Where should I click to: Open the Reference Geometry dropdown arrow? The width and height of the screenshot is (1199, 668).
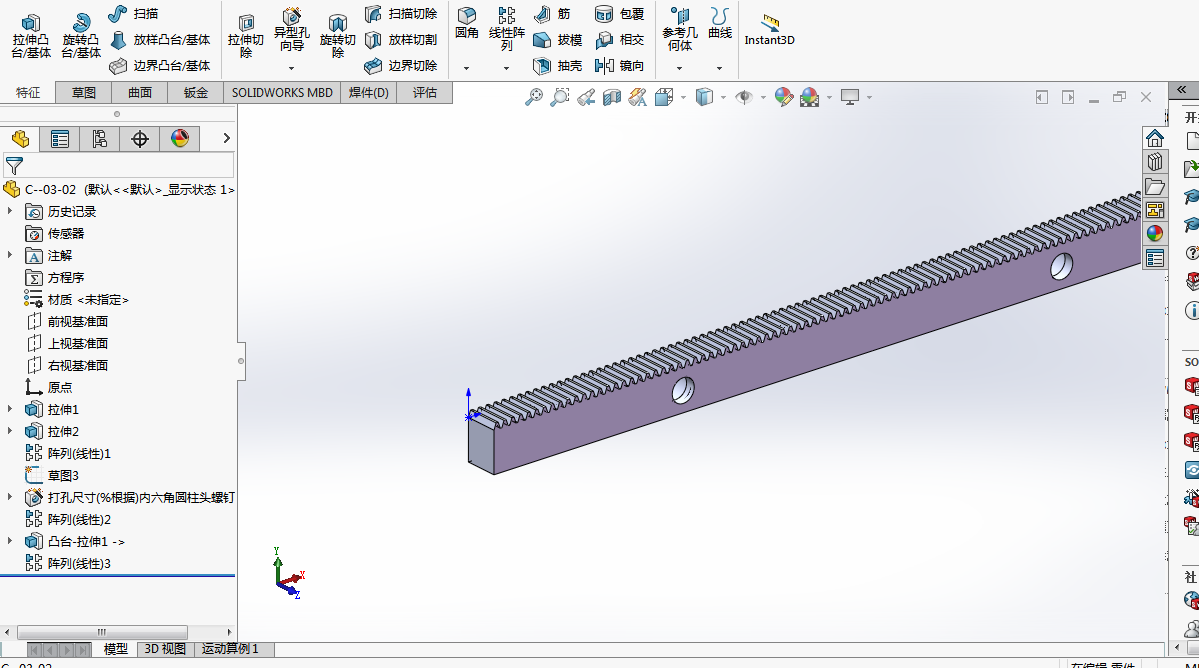pos(679,68)
